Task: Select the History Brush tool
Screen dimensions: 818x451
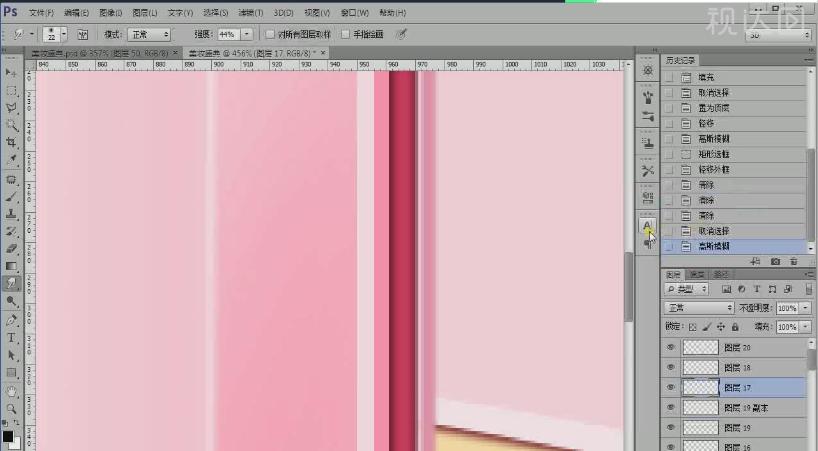Action: [x=11, y=231]
